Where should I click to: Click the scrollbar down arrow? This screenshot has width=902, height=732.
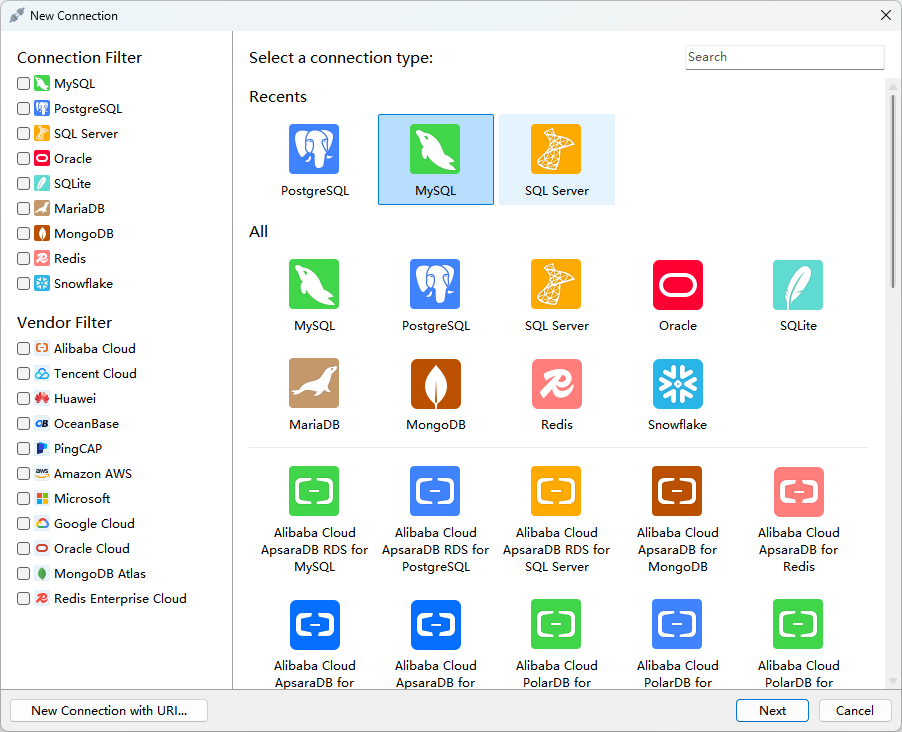pos(893,681)
